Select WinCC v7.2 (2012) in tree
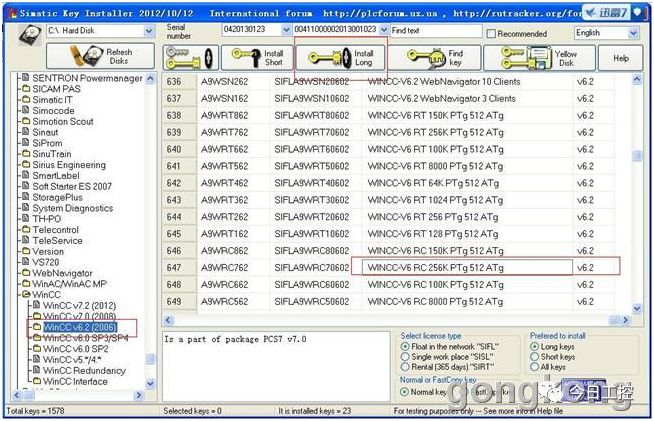The width and height of the screenshot is (654, 421). tap(79, 305)
